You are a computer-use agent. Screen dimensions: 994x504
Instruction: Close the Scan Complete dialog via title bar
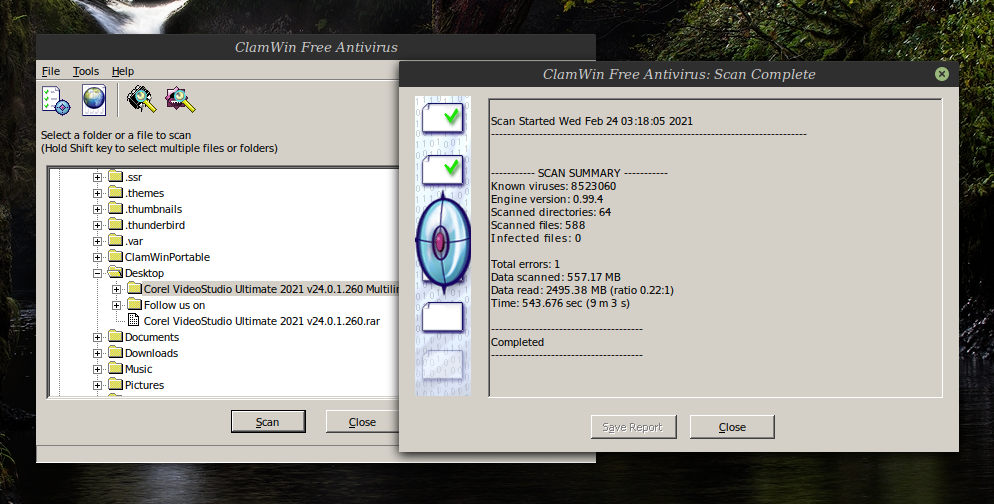942,74
